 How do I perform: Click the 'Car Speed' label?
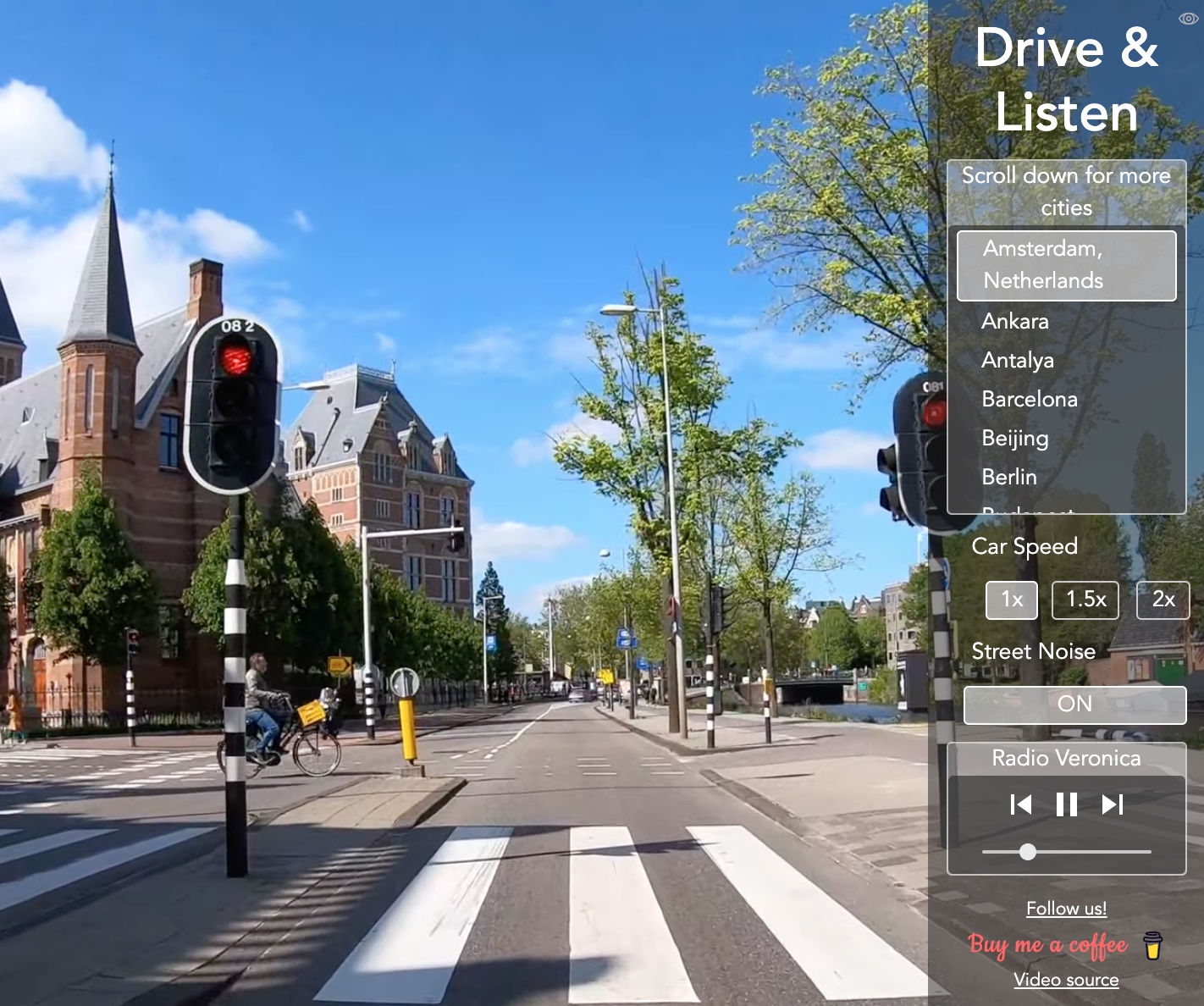pos(1025,547)
